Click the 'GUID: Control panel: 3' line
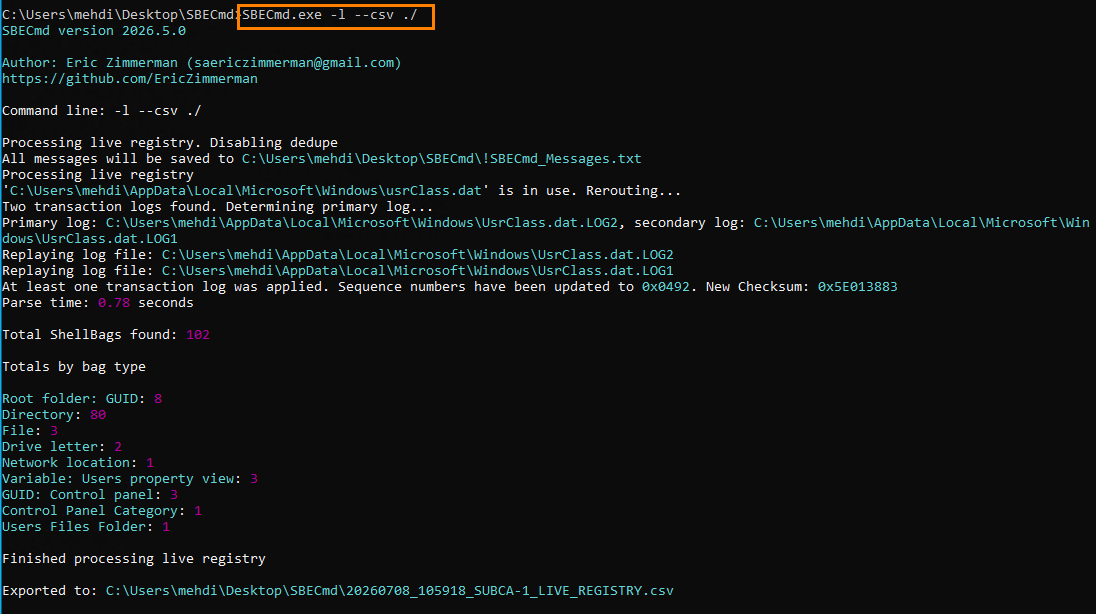This screenshot has height=614, width=1097. point(90,495)
